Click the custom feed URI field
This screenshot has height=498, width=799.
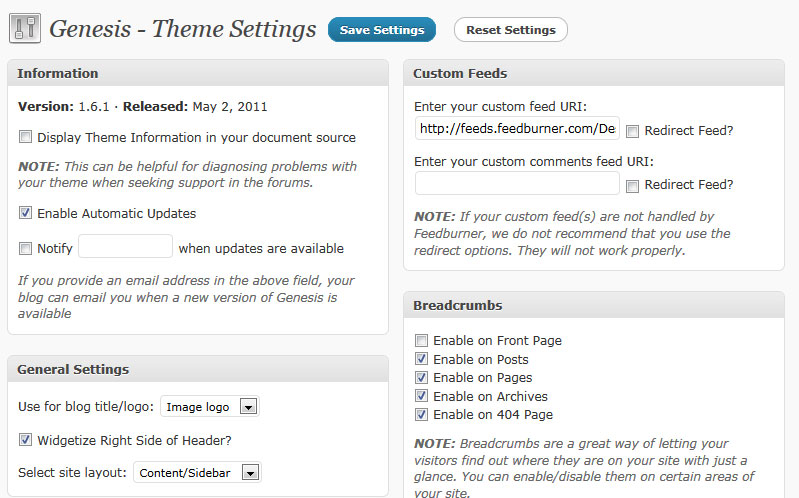pyautogui.click(x=517, y=129)
